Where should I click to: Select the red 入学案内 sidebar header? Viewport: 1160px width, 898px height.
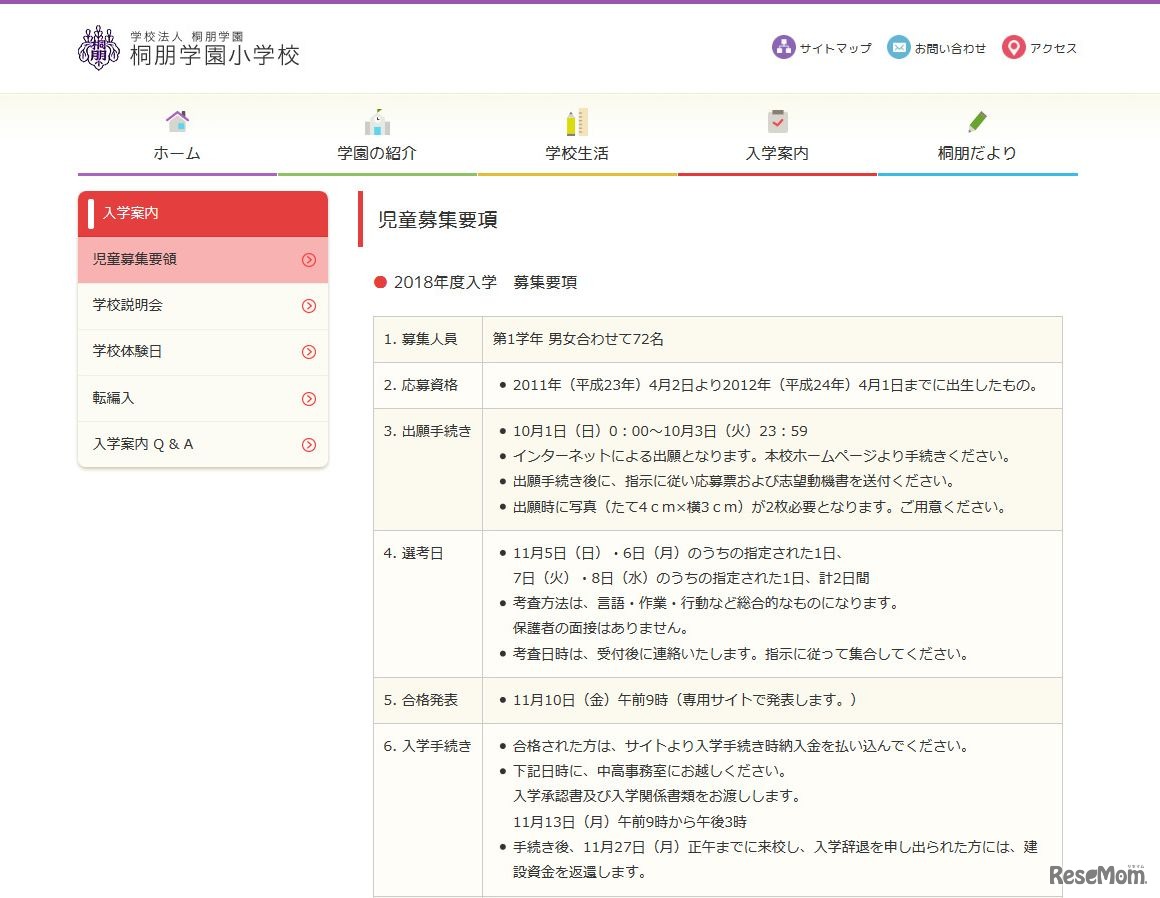(x=203, y=213)
